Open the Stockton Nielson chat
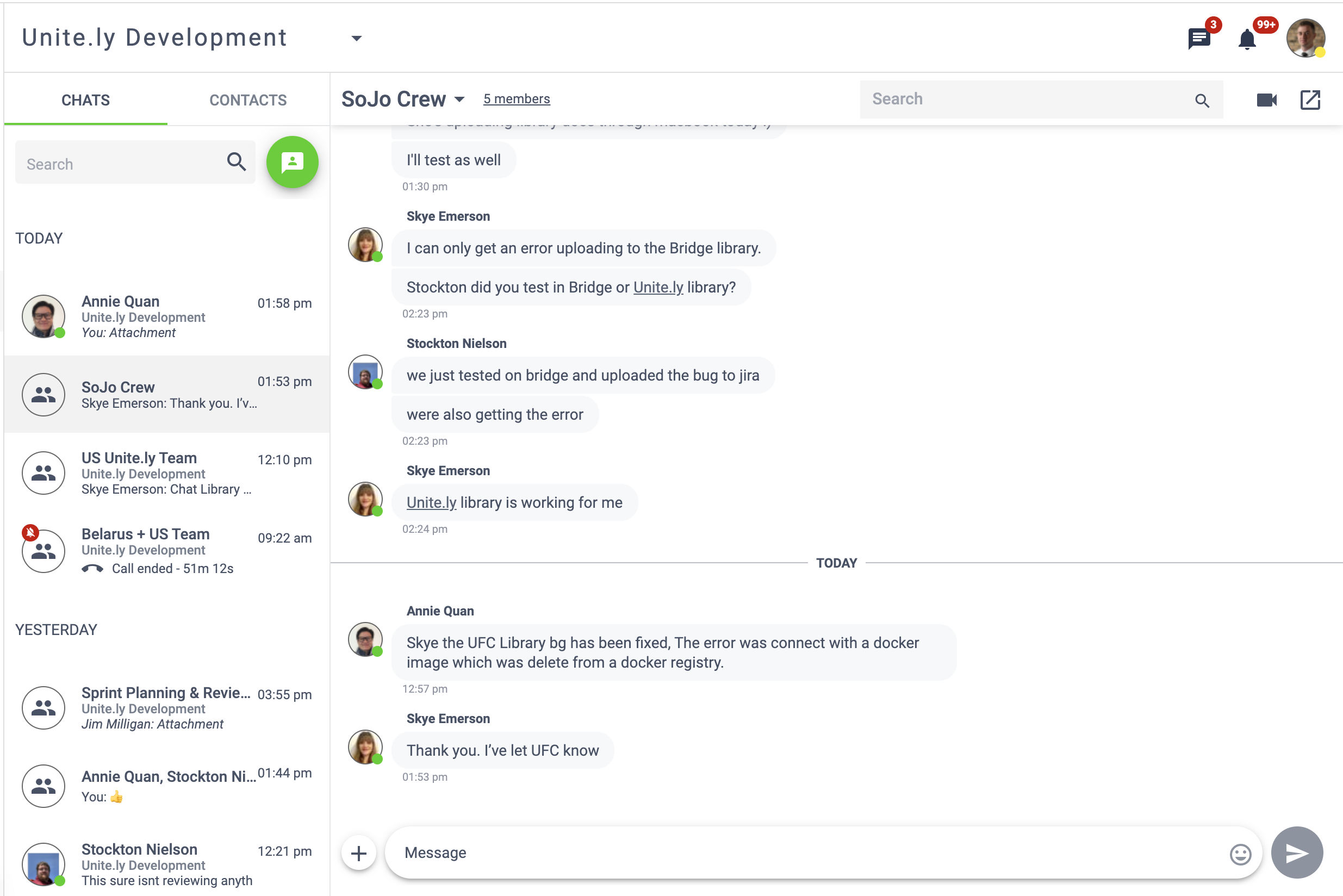1343x896 pixels. [167, 864]
